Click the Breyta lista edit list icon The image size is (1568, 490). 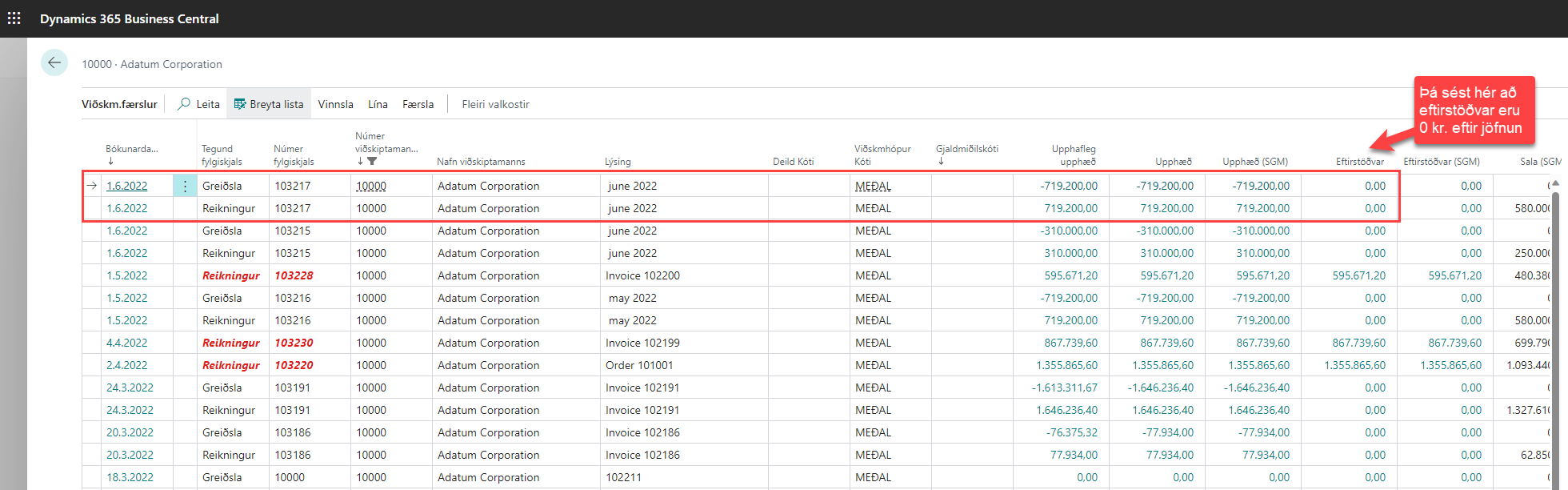tap(239, 104)
